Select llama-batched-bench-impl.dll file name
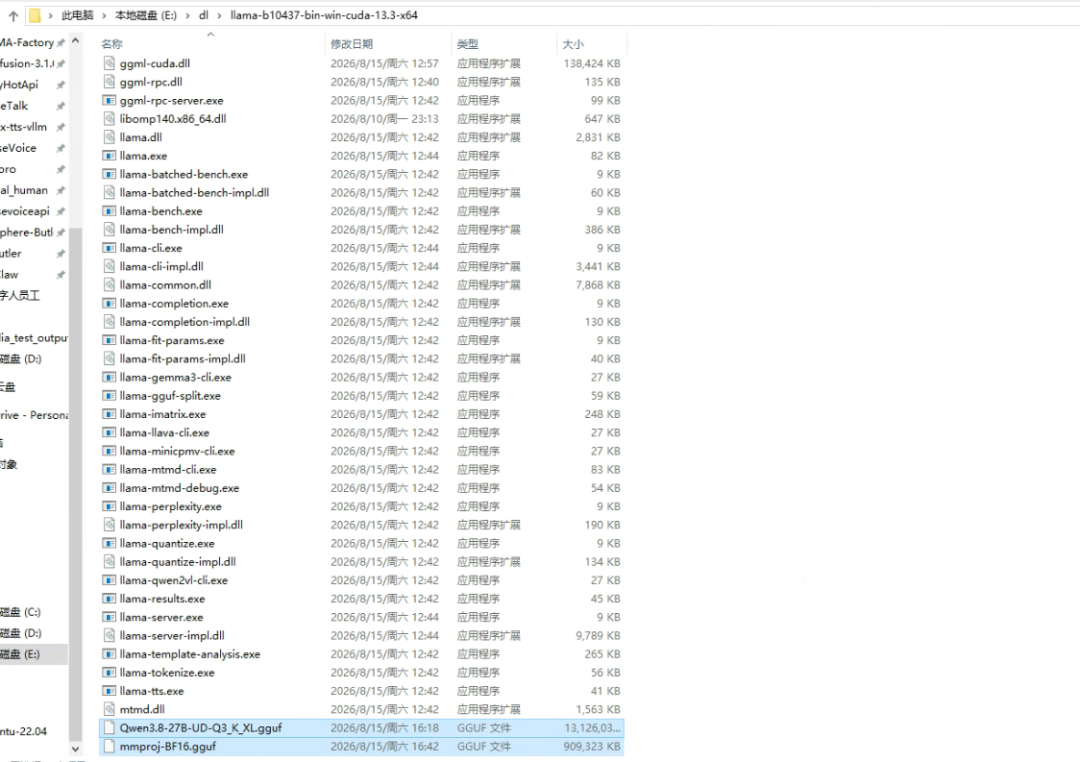This screenshot has width=1080, height=762. point(194,192)
